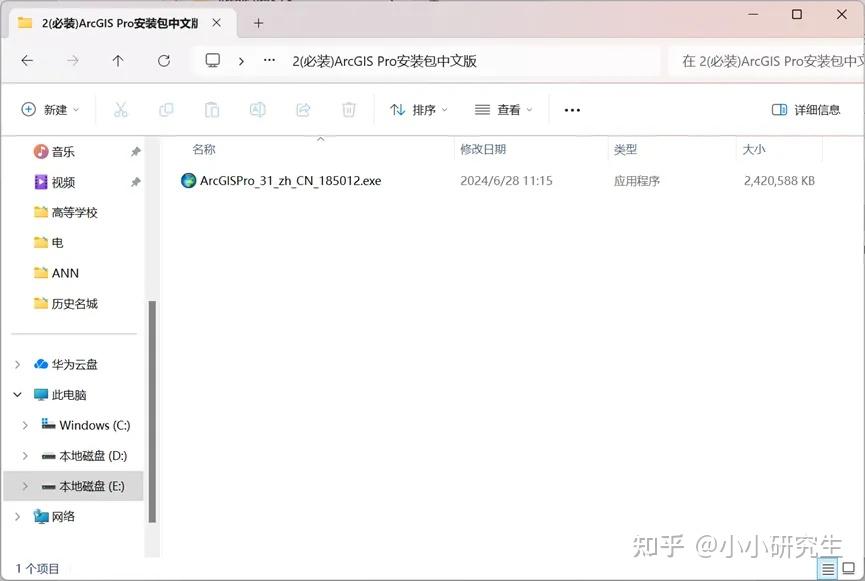Maximize the Explorer window
The width and height of the screenshot is (865, 581).
point(797,14)
